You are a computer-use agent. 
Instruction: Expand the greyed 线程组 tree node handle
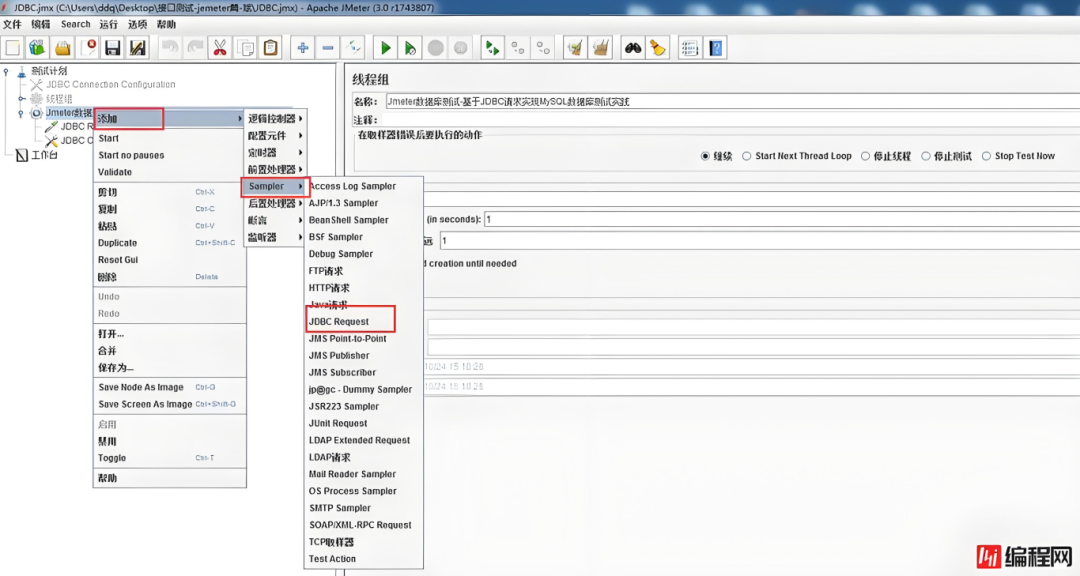21,99
